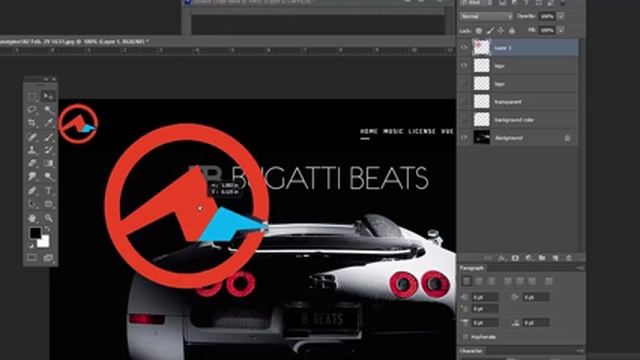Toggle lock all for layer
640x360 pixels.
tap(512, 31)
